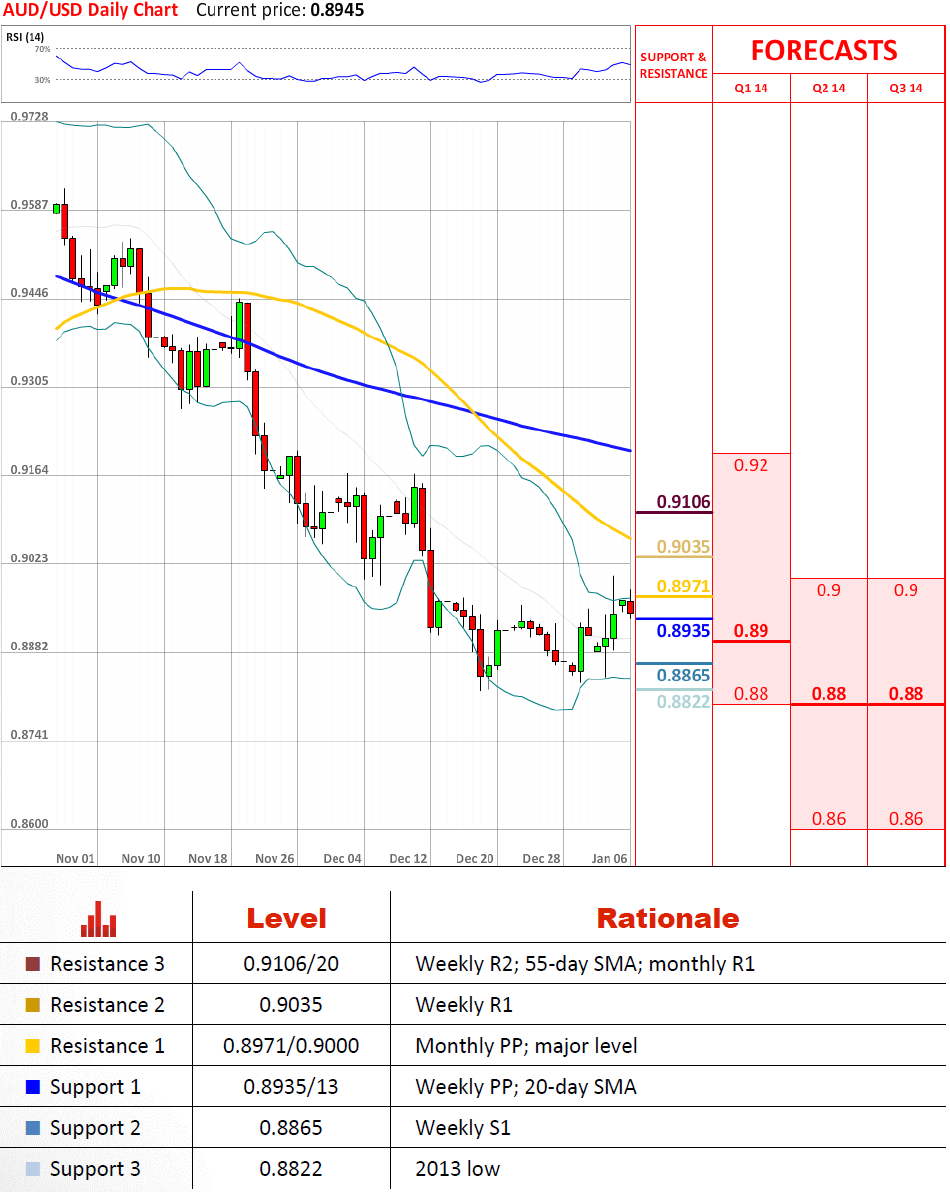
Task: Select the 0.8935 support level label on chart
Action: 683,631
